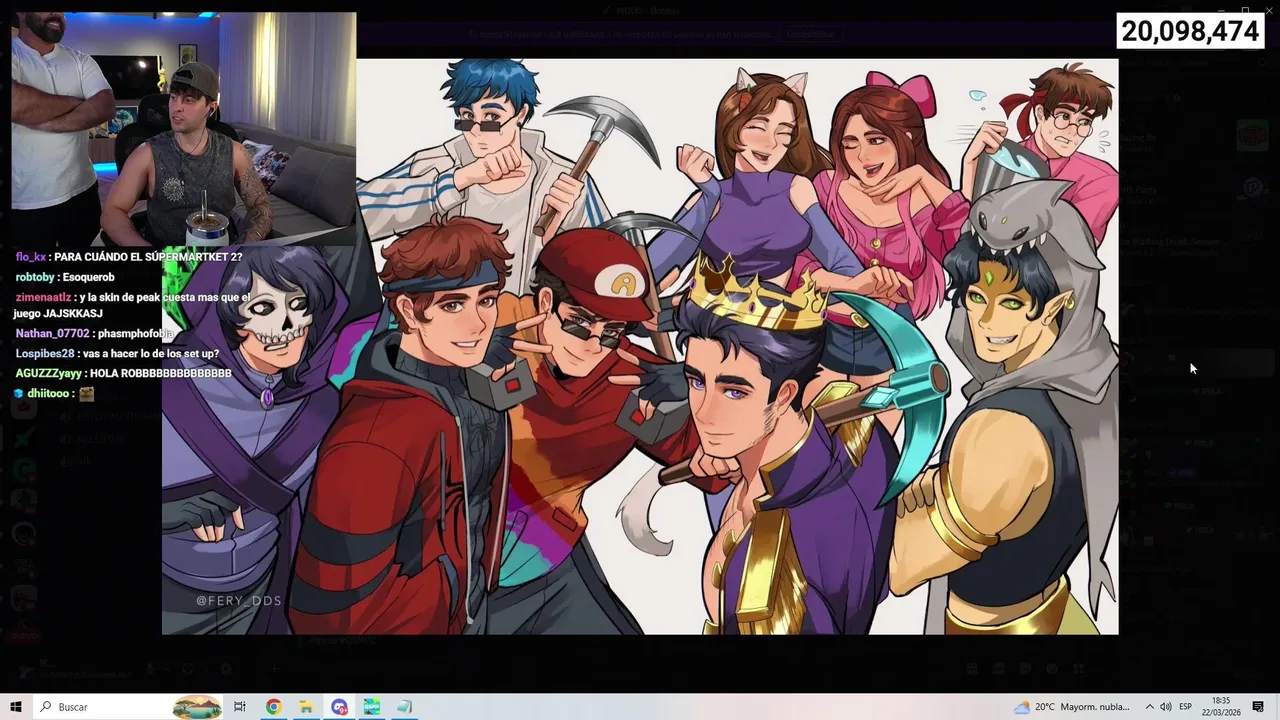
Task: Click message 'HOLA ROBBBBBBBBBBBBBB'
Action: tap(161, 373)
